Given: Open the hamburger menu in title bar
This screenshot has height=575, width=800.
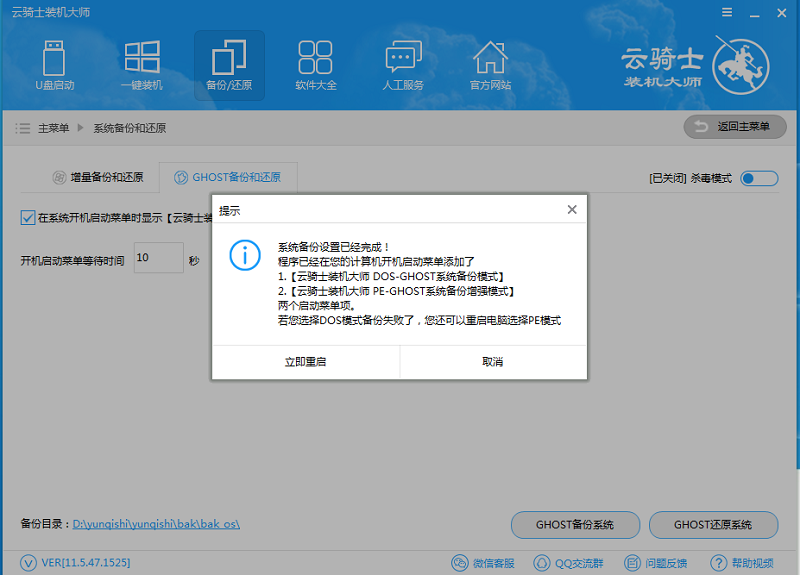Looking at the screenshot, I should pos(727,12).
